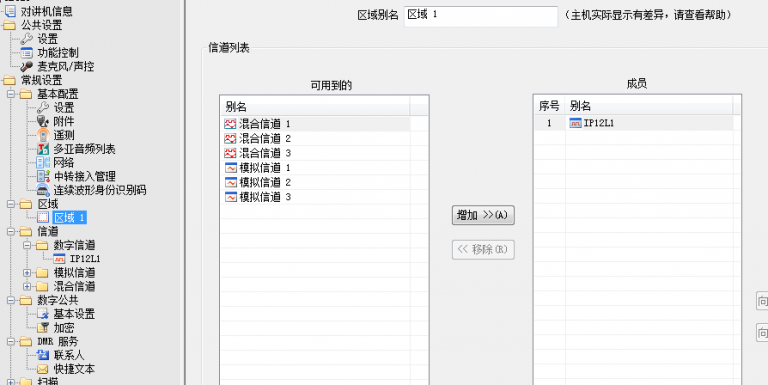Click the 对讲机信息 document icon
This screenshot has height=385, width=768.
10,11
